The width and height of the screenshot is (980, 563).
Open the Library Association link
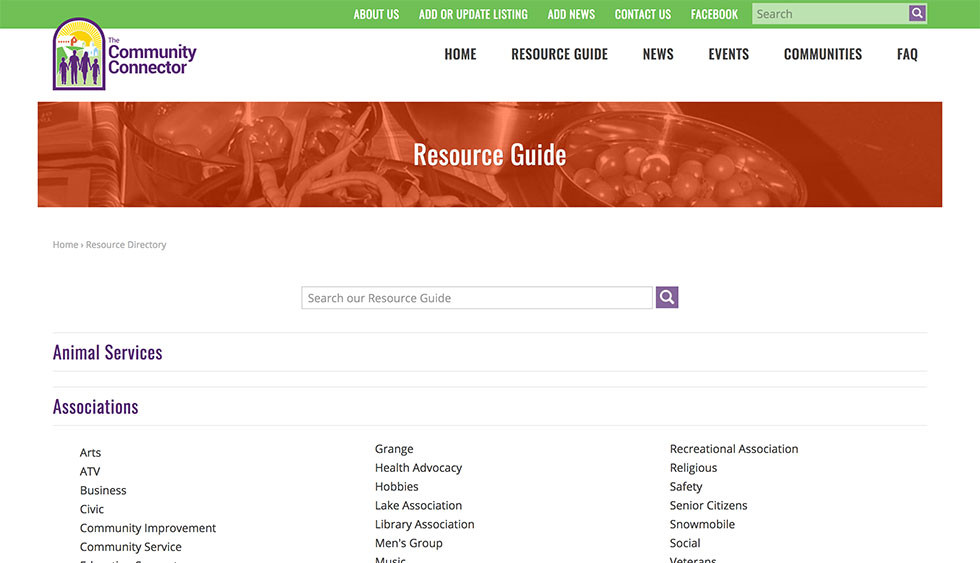[x=424, y=524]
